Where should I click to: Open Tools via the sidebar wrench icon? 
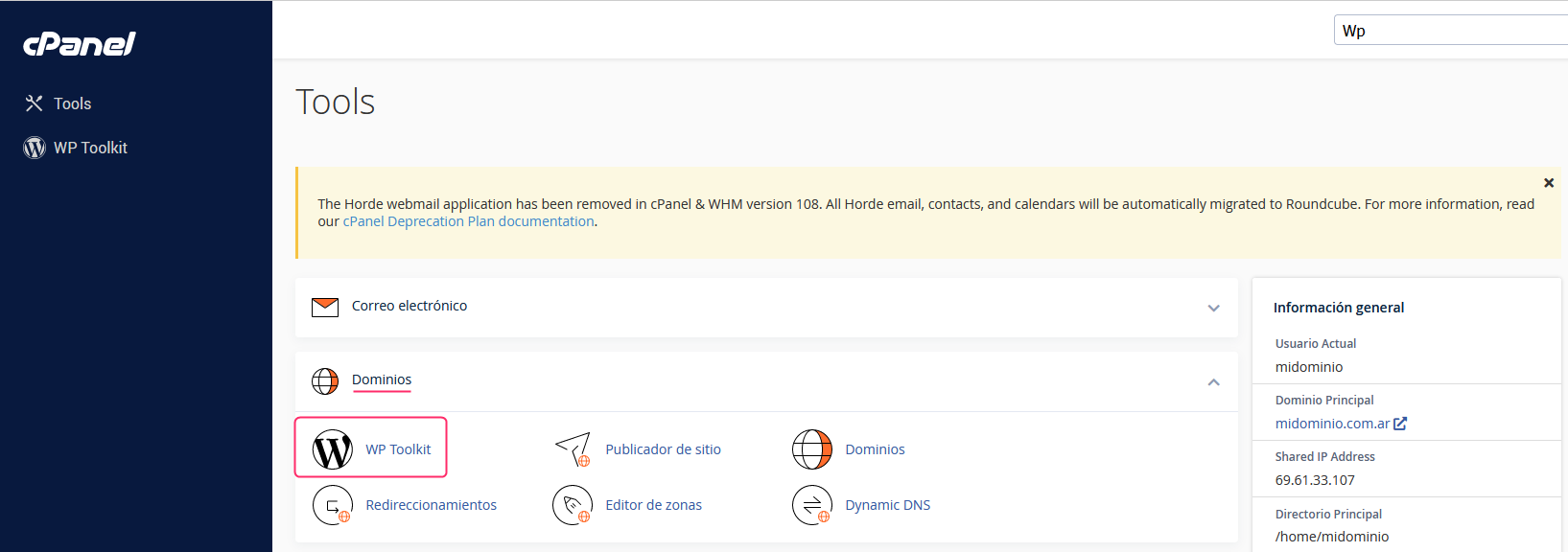(35, 103)
